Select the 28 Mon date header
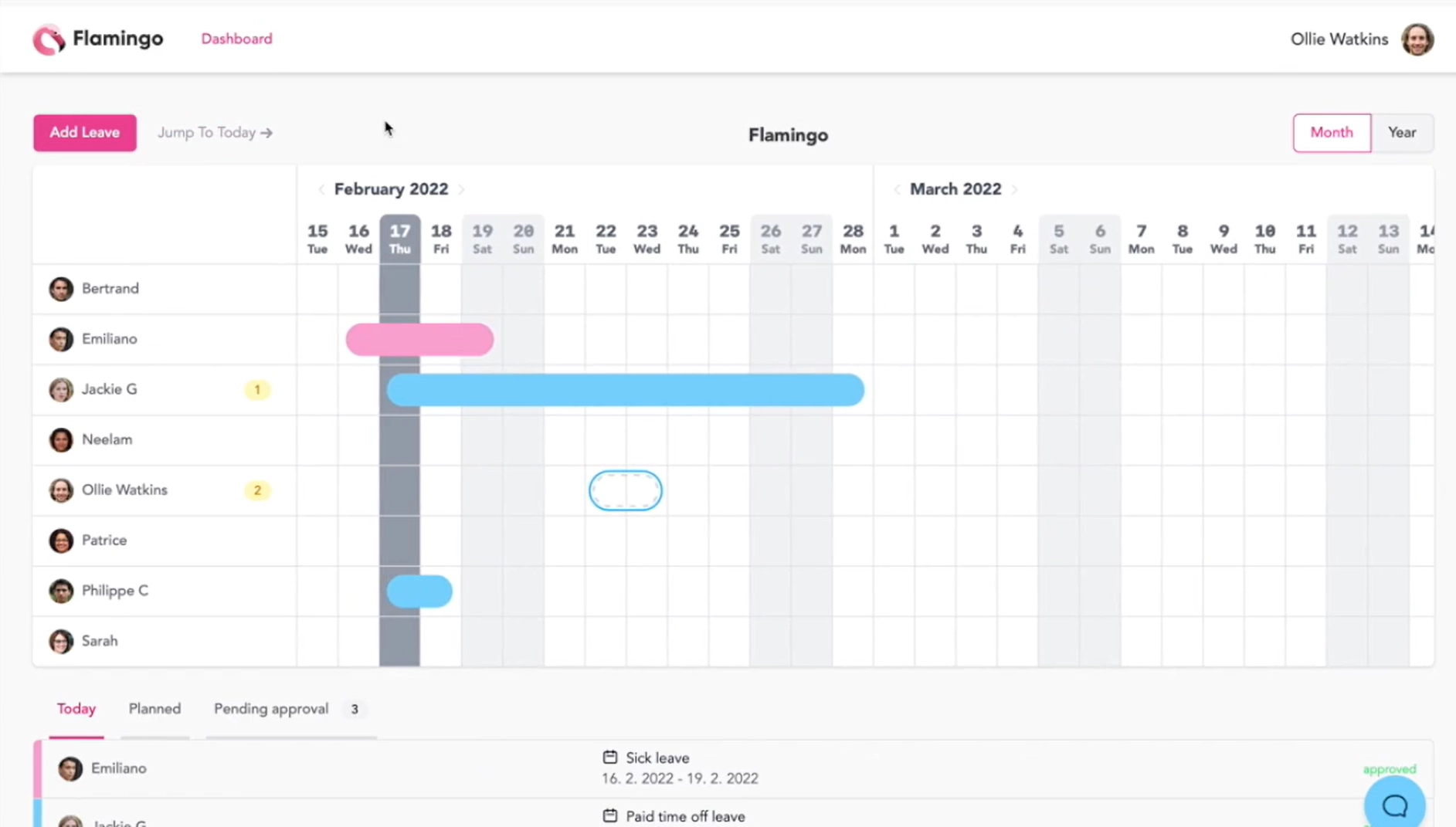This screenshot has height=827, width=1456. coord(853,239)
